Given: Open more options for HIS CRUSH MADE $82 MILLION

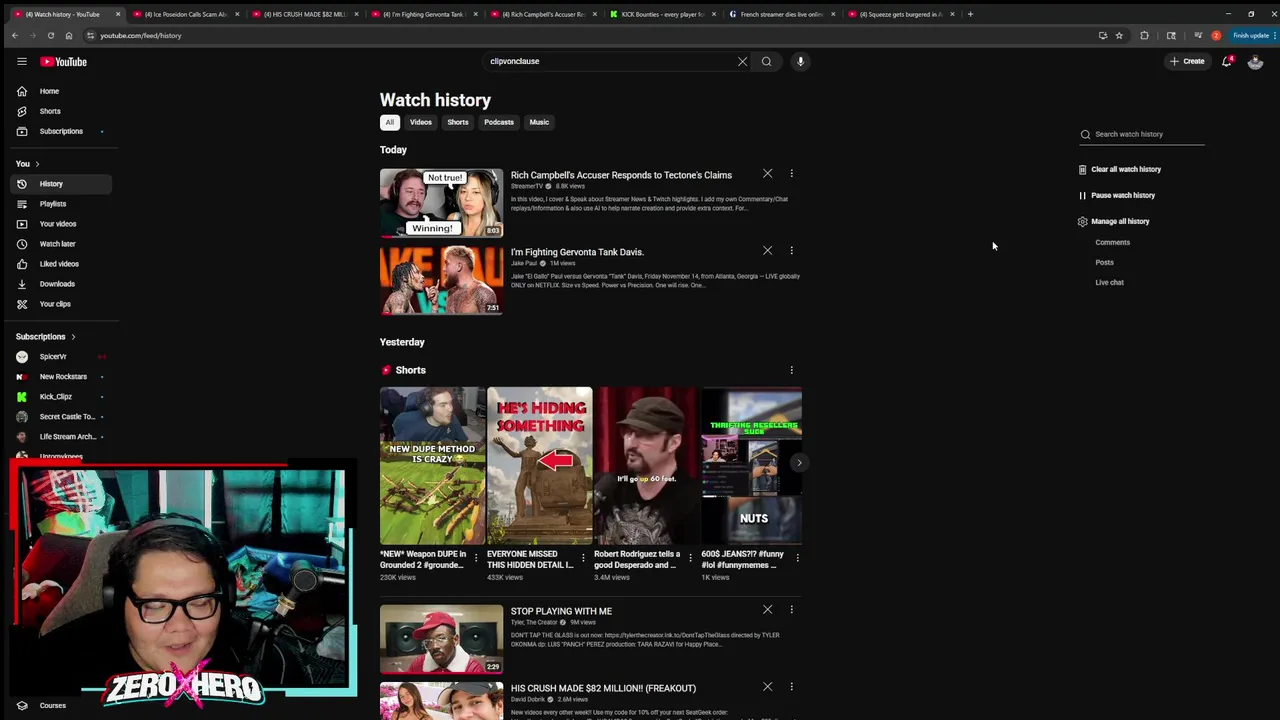Looking at the screenshot, I should click(791, 687).
